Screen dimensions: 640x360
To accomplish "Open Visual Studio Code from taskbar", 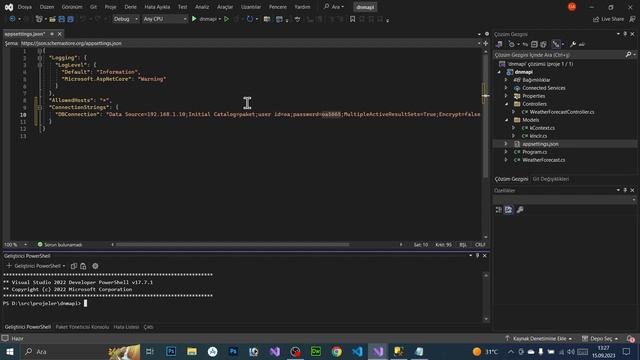I will click(358, 351).
